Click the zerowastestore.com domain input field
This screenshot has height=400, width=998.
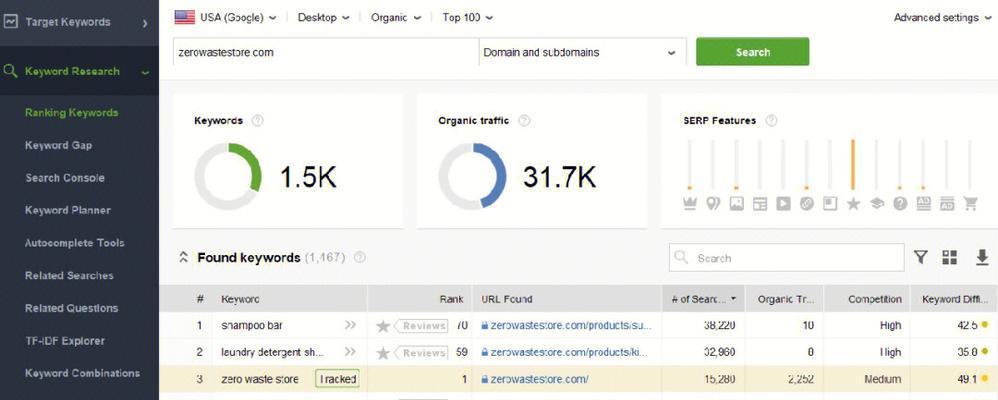tap(325, 52)
